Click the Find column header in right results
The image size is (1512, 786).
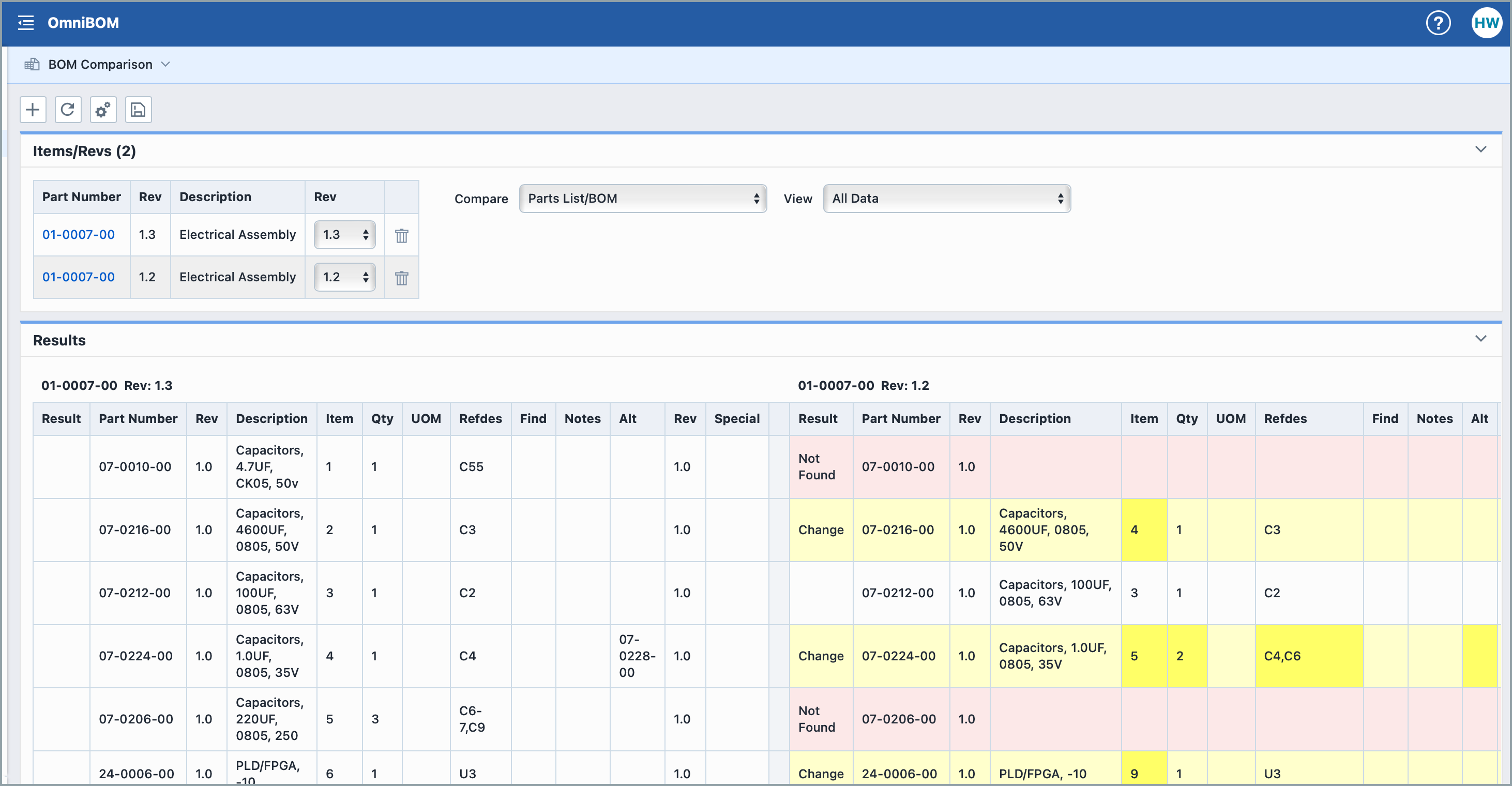coord(1385,418)
